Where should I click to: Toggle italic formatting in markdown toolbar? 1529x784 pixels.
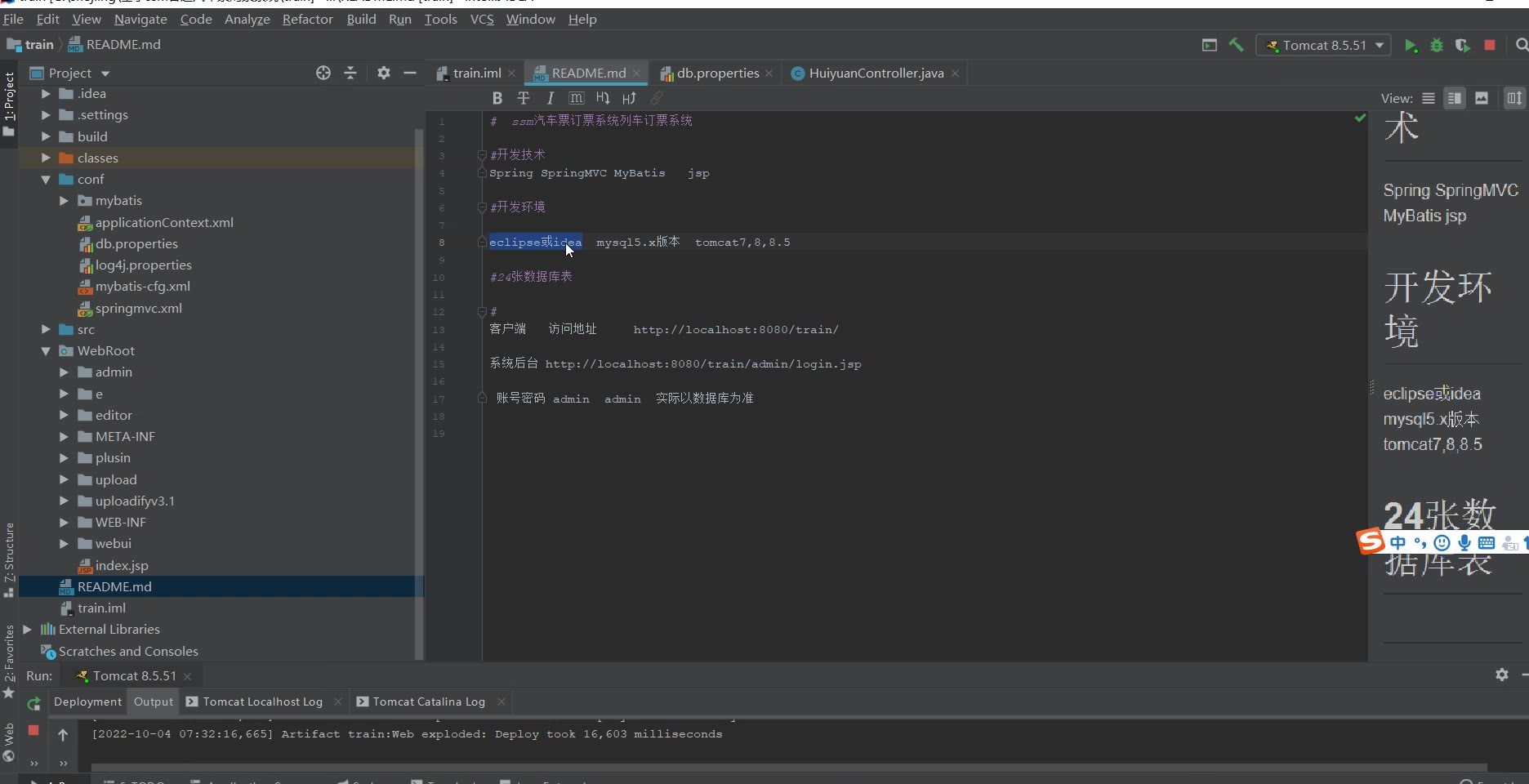(x=551, y=98)
